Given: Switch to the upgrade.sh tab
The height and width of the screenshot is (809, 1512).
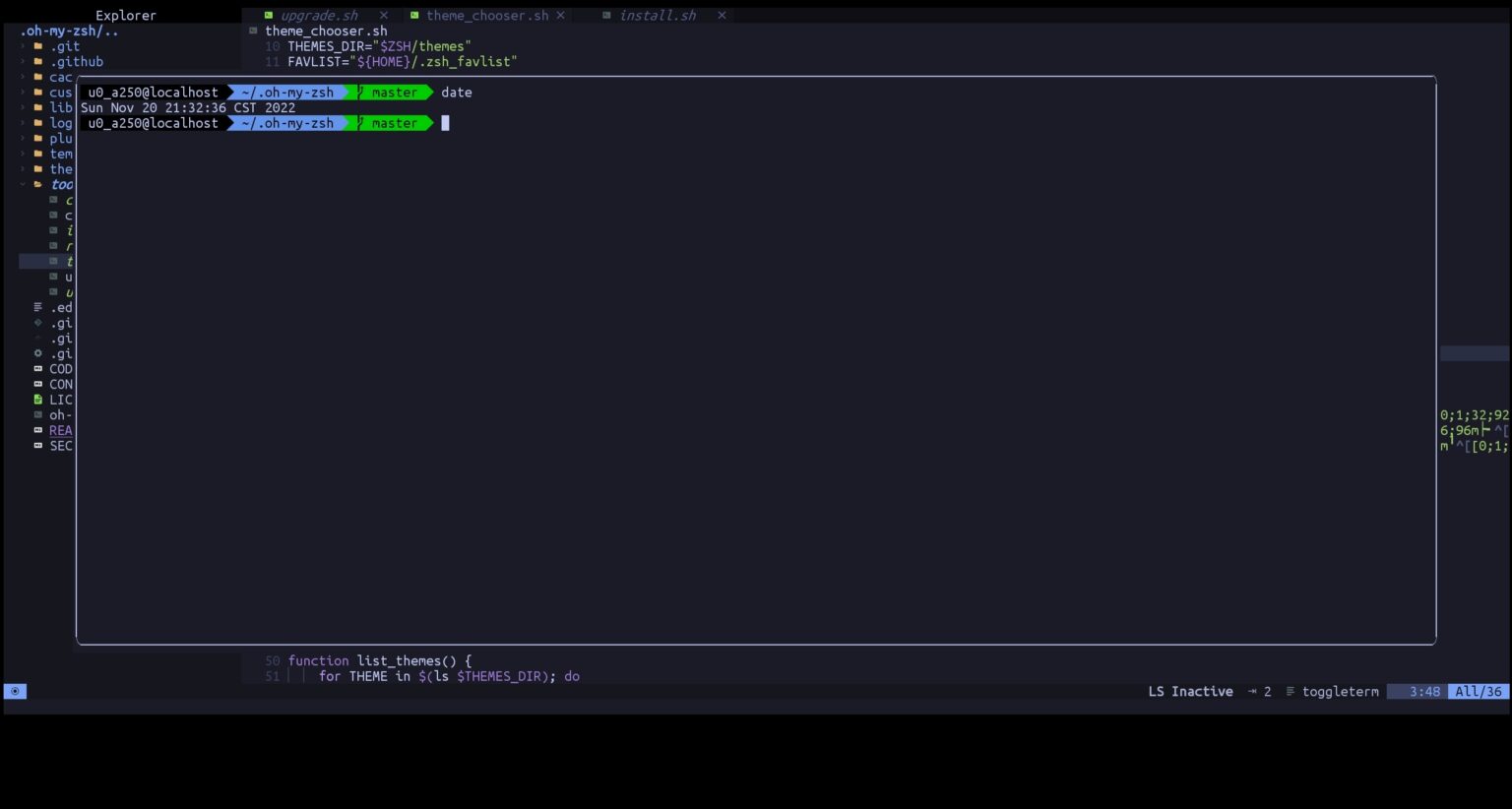Looking at the screenshot, I should 318,16.
